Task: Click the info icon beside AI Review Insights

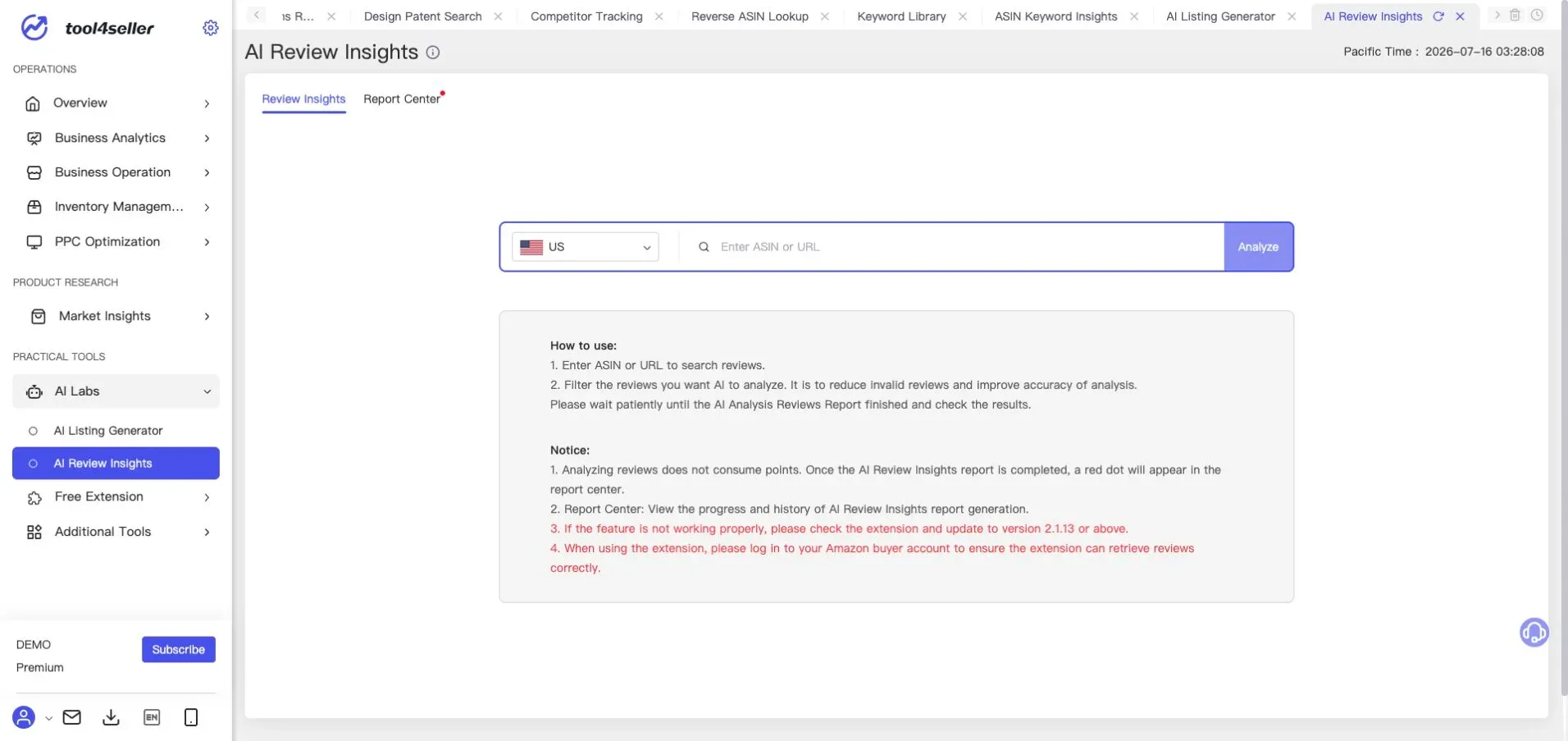Action: [x=433, y=53]
